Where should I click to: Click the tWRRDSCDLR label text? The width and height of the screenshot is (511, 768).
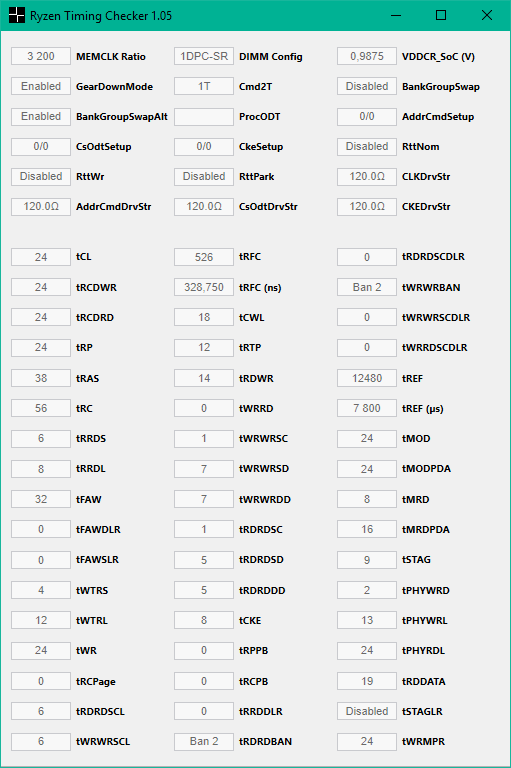click(x=435, y=347)
